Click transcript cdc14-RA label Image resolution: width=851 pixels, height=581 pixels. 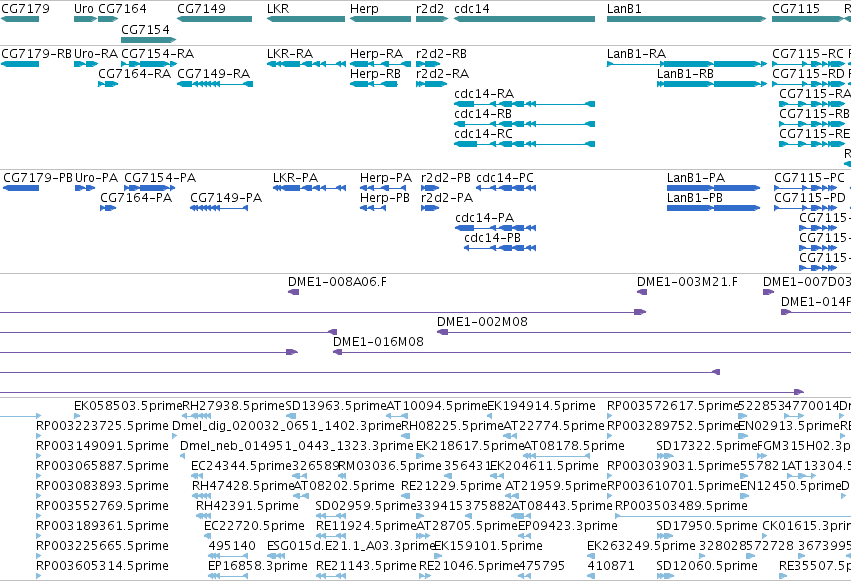(x=484, y=93)
